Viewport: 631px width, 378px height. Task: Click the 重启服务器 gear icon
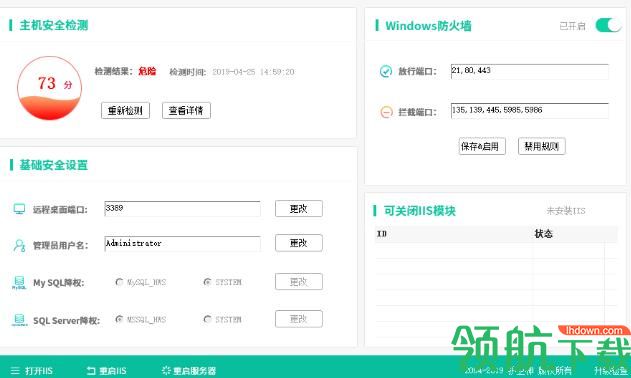(166, 370)
